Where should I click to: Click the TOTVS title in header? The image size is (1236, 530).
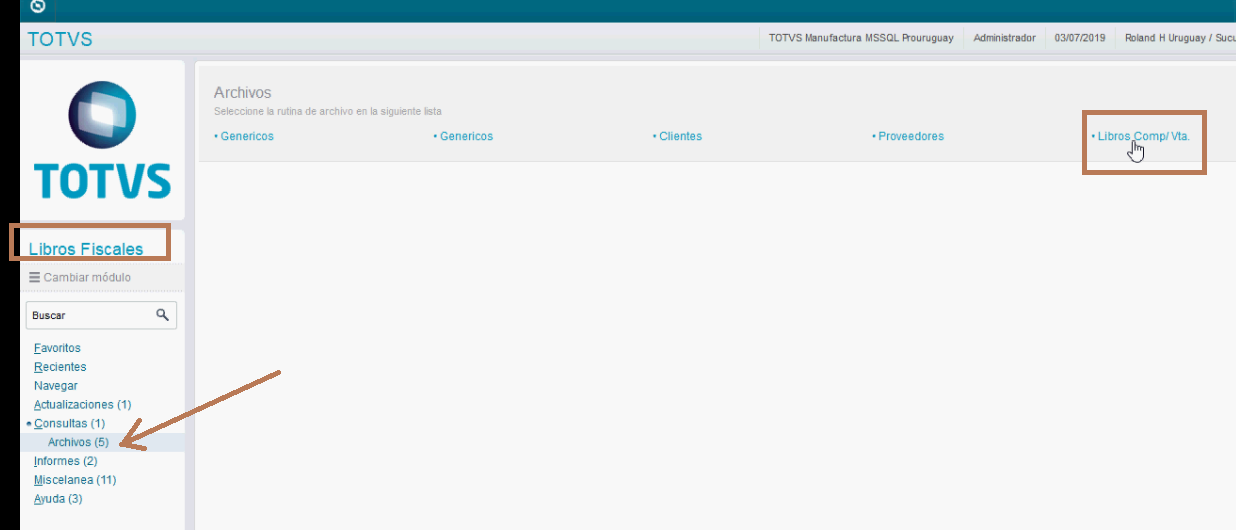[x=60, y=39]
